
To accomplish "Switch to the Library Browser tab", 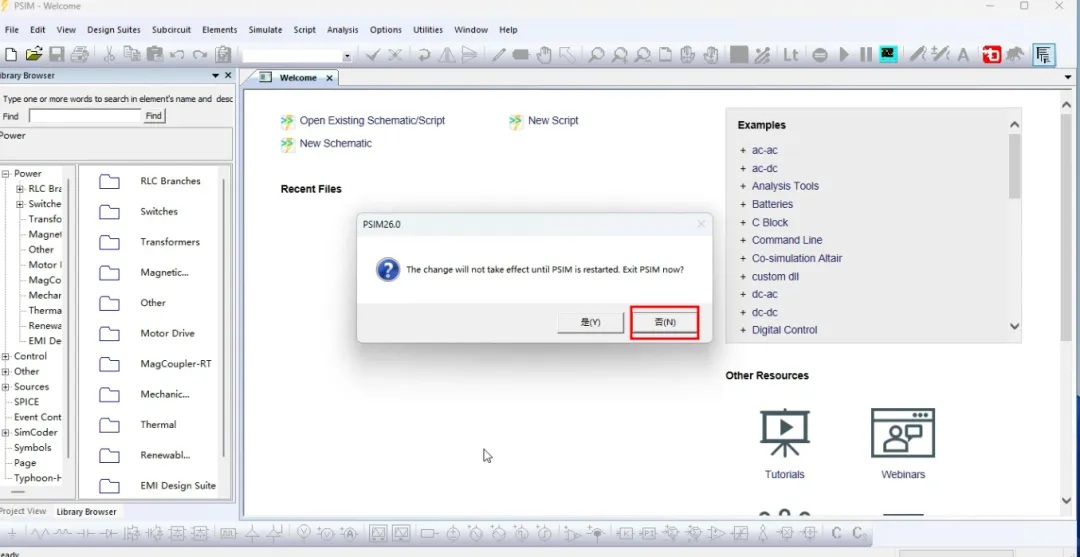I will (86, 512).
